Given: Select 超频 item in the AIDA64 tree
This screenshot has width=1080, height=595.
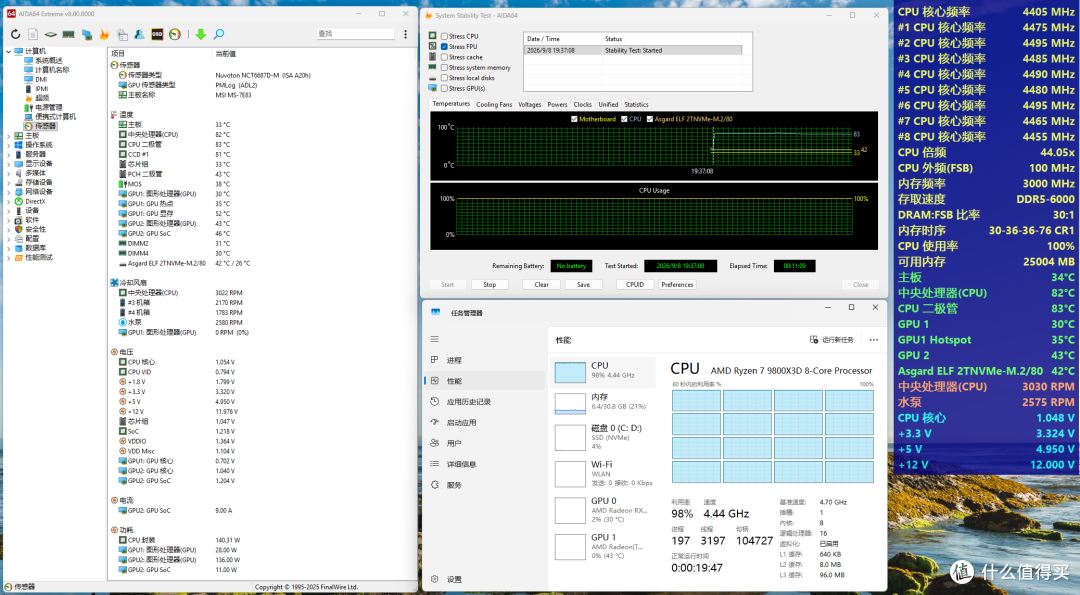Looking at the screenshot, I should click(x=42, y=98).
